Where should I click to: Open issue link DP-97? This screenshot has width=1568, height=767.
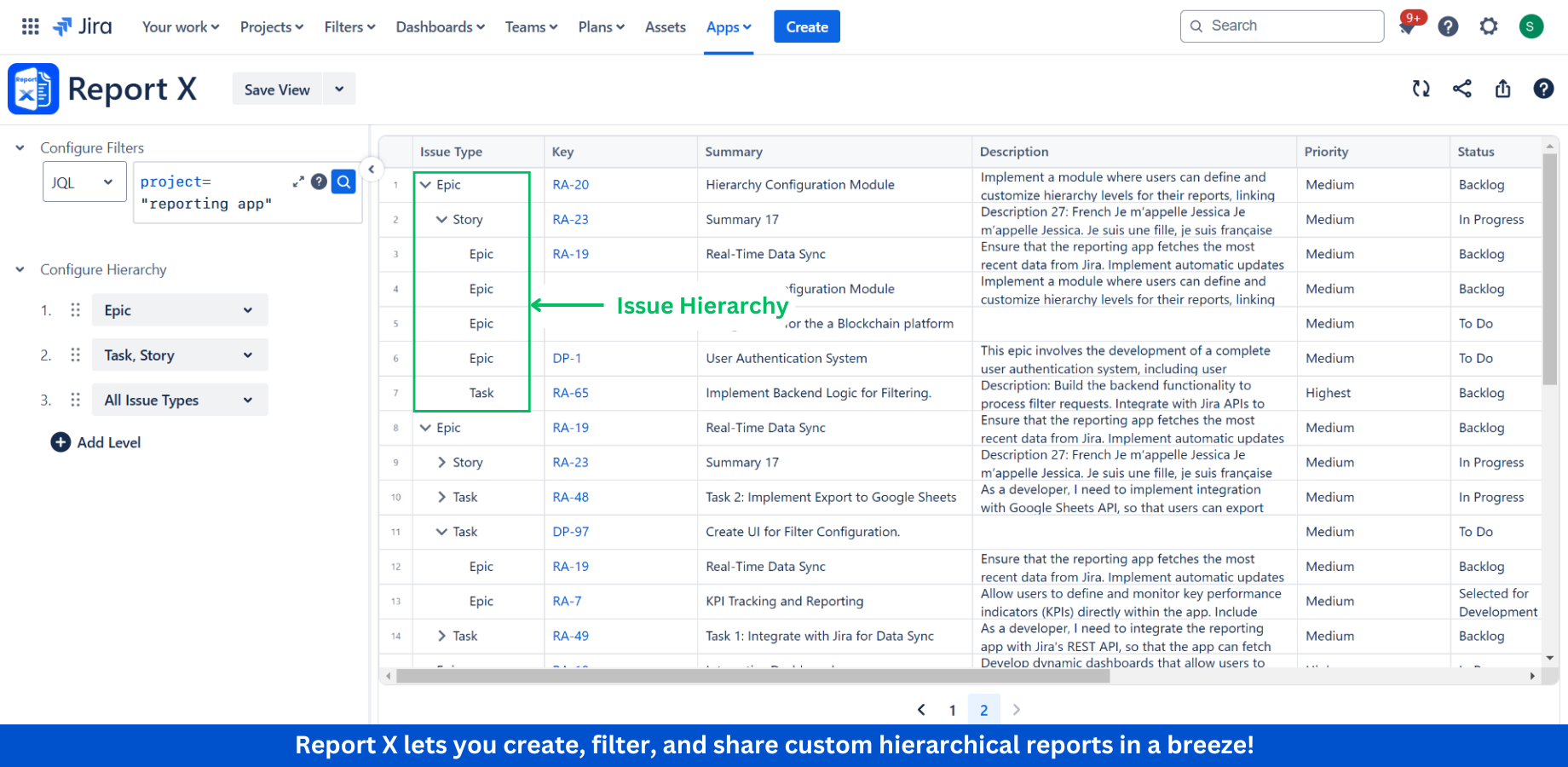click(x=570, y=532)
